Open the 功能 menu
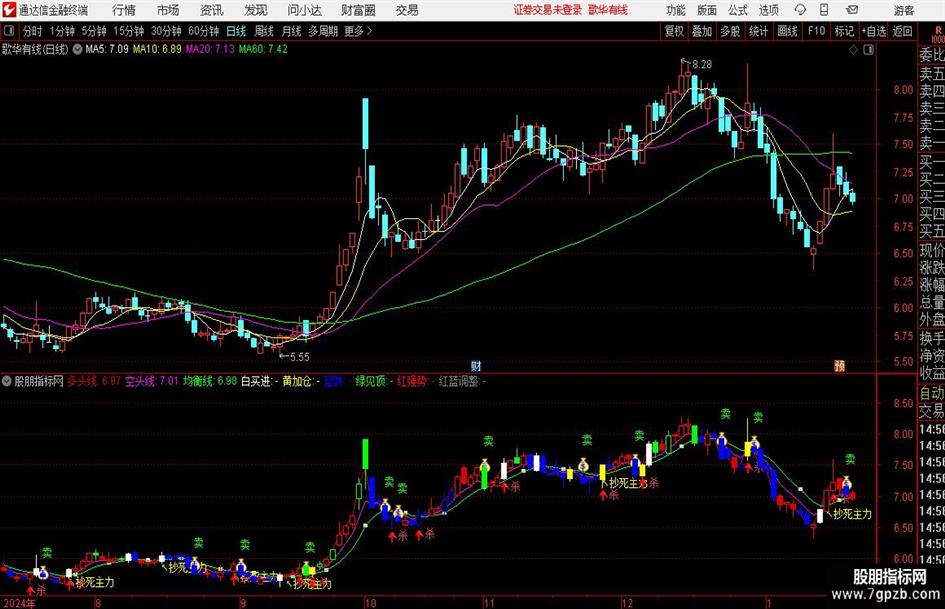Viewport: 945px width, 609px height. (676, 10)
